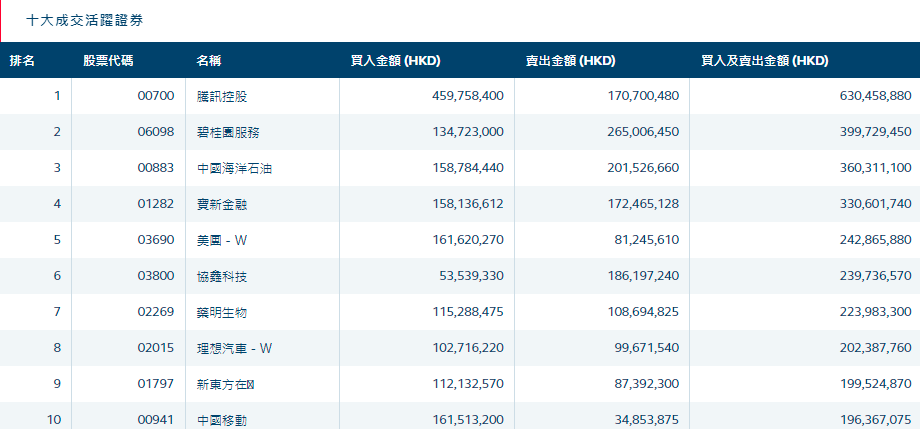Click the 名稱 column header

coord(209,60)
